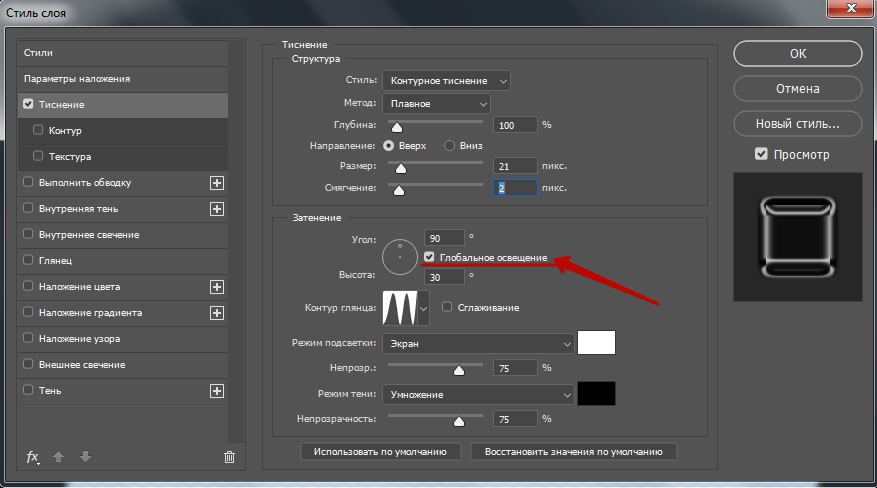Click highlight opacity field showing 75
Screen dimensions: 877x488
(x=515, y=368)
